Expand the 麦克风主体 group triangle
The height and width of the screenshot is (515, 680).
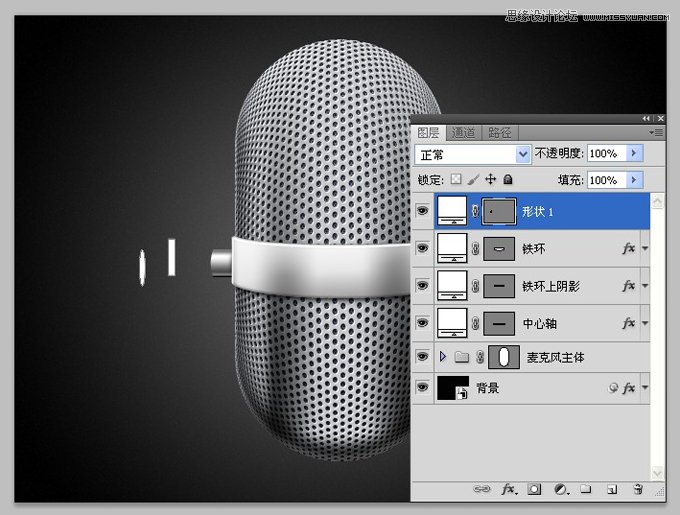[443, 357]
